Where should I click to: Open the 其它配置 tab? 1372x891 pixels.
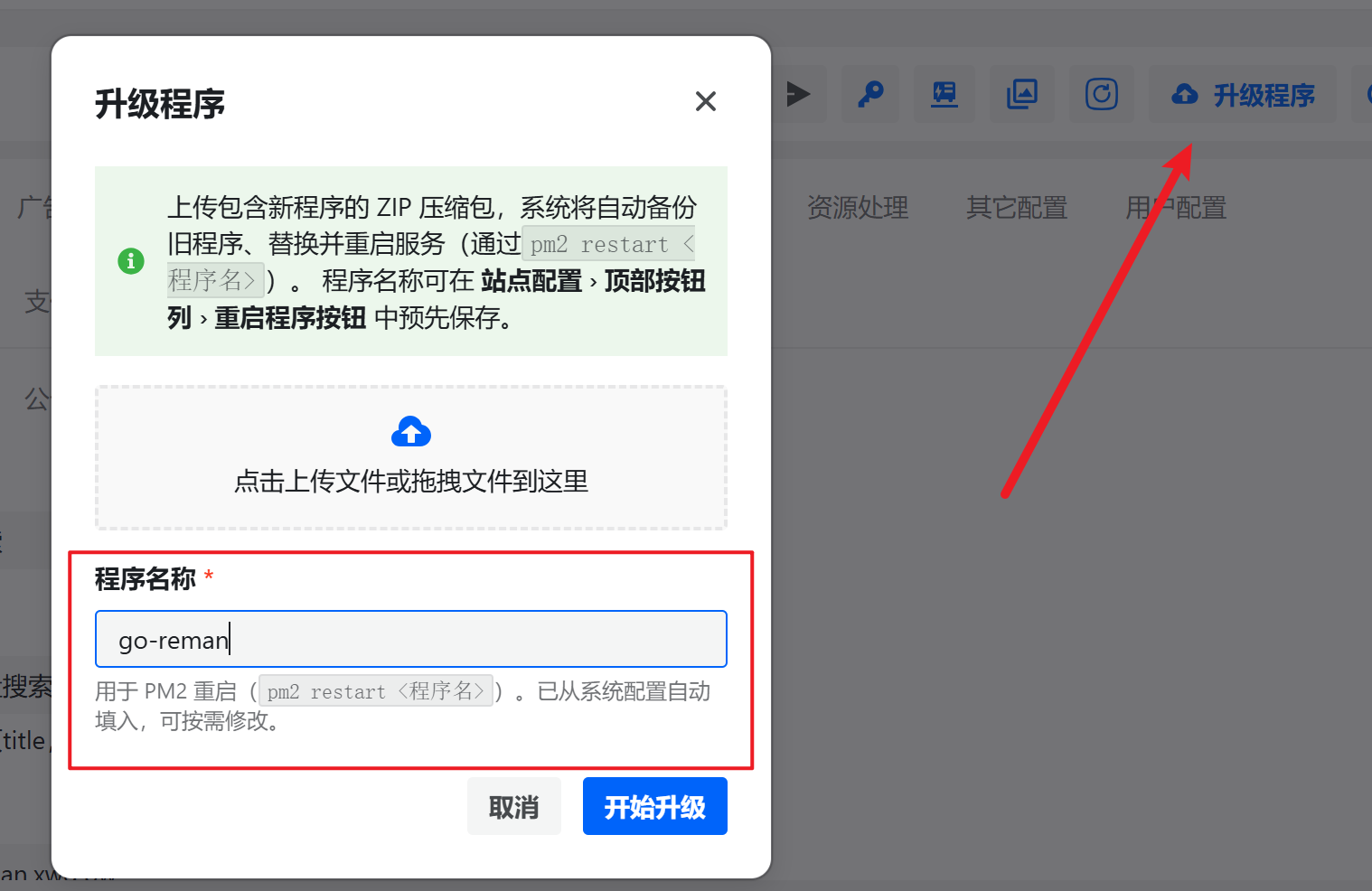(x=1017, y=208)
